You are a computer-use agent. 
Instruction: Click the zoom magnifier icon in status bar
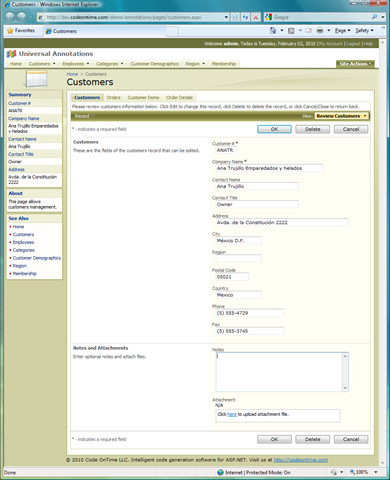[x=352, y=472]
